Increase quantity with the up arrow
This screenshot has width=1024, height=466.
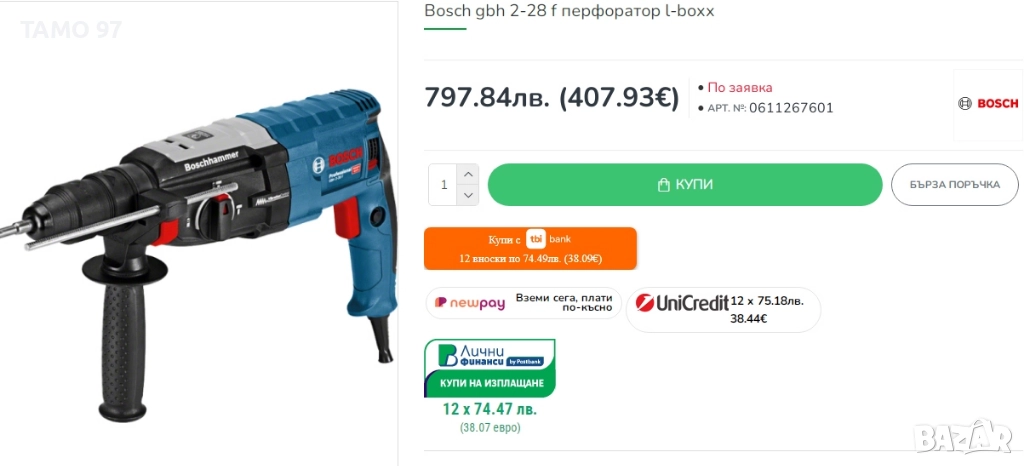[468, 174]
